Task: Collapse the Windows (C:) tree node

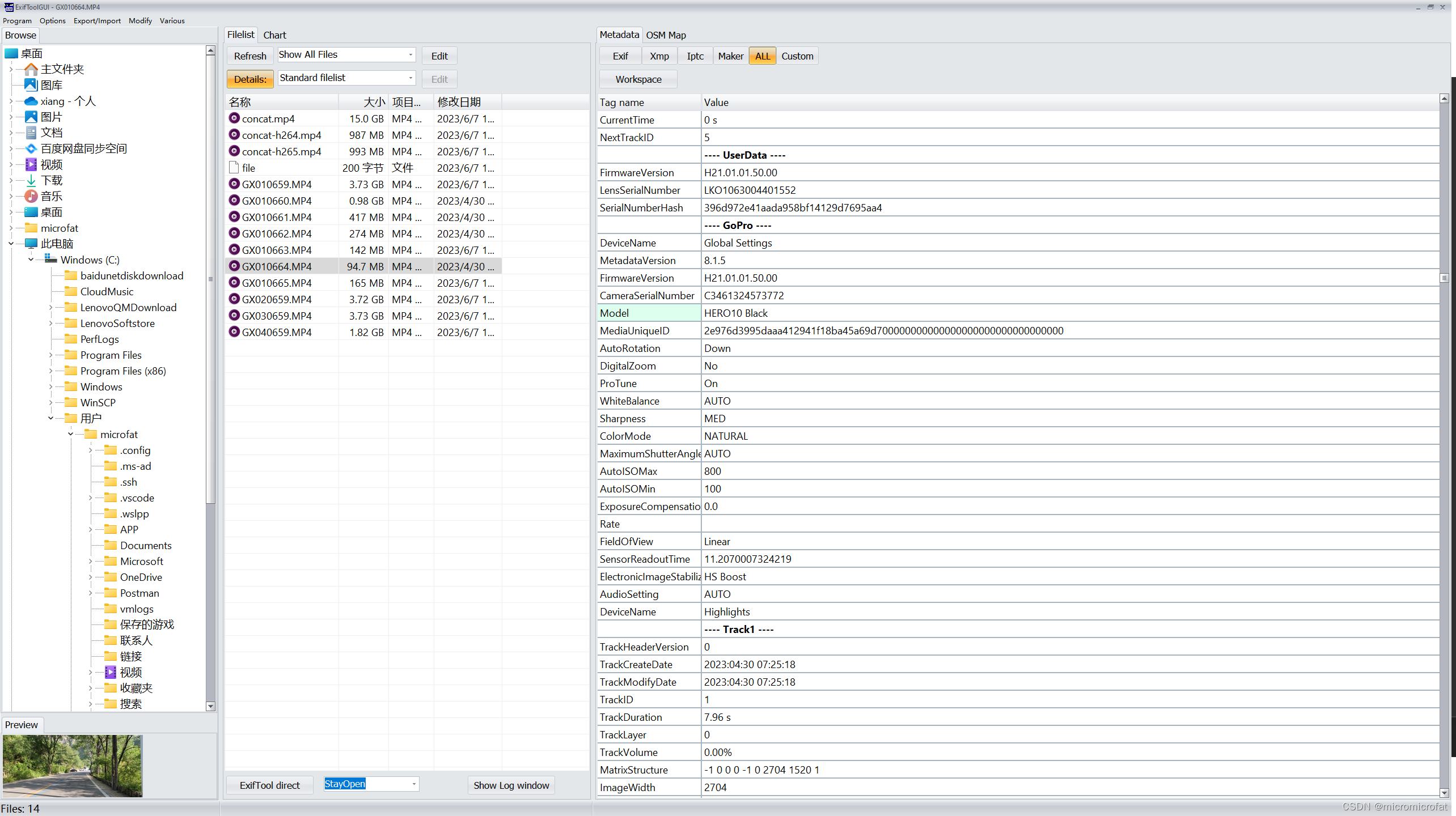Action: [31, 260]
